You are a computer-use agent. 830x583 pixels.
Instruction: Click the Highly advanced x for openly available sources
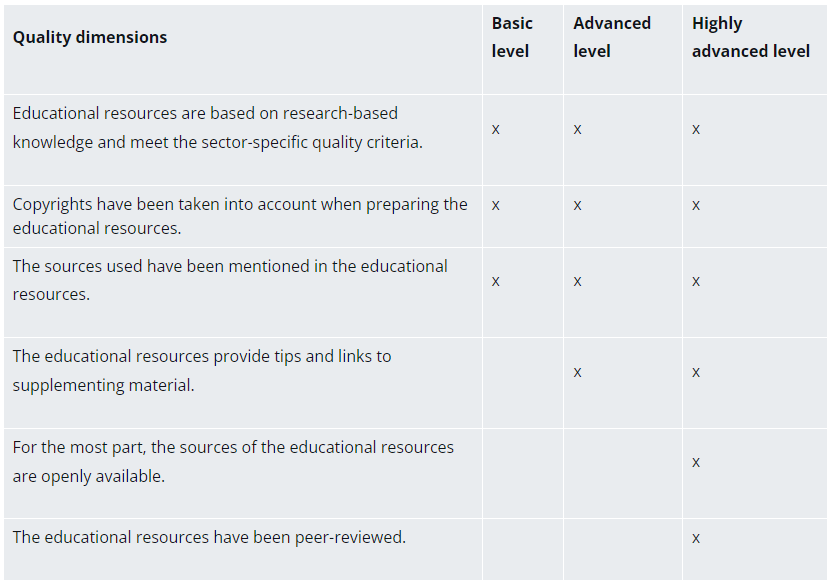pos(696,462)
